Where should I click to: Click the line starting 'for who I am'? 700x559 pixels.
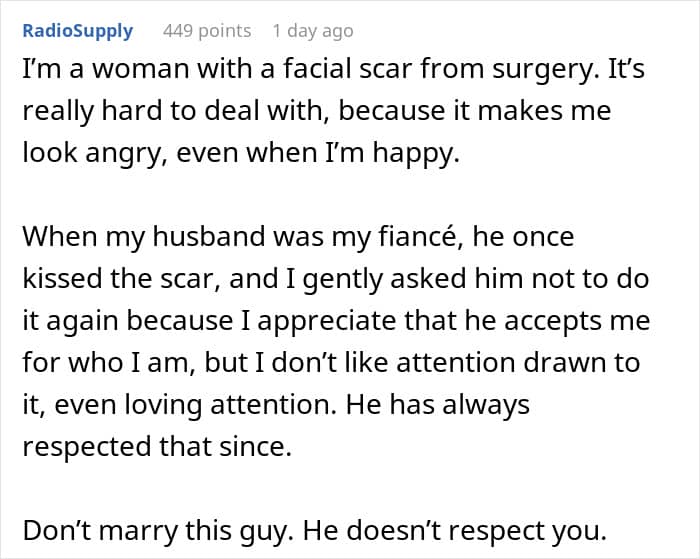click(x=330, y=363)
